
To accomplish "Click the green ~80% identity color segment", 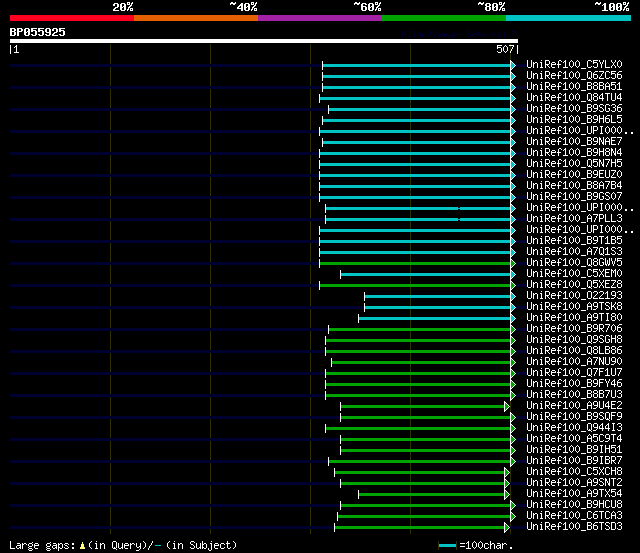I will [444, 18].
